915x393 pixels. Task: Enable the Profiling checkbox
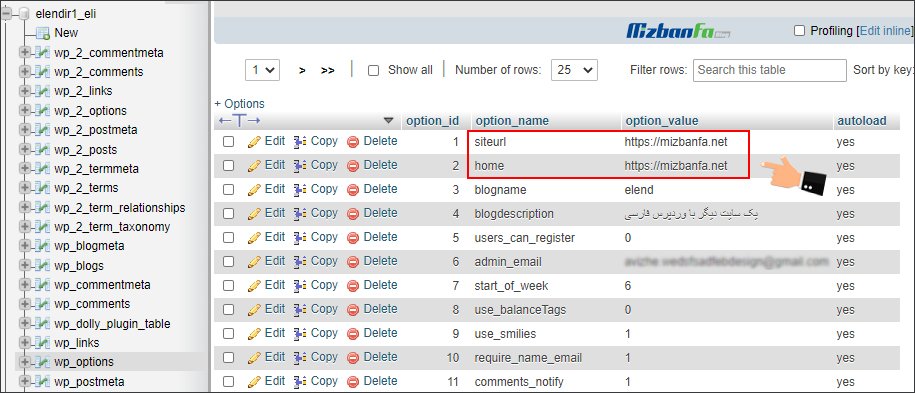[799, 30]
